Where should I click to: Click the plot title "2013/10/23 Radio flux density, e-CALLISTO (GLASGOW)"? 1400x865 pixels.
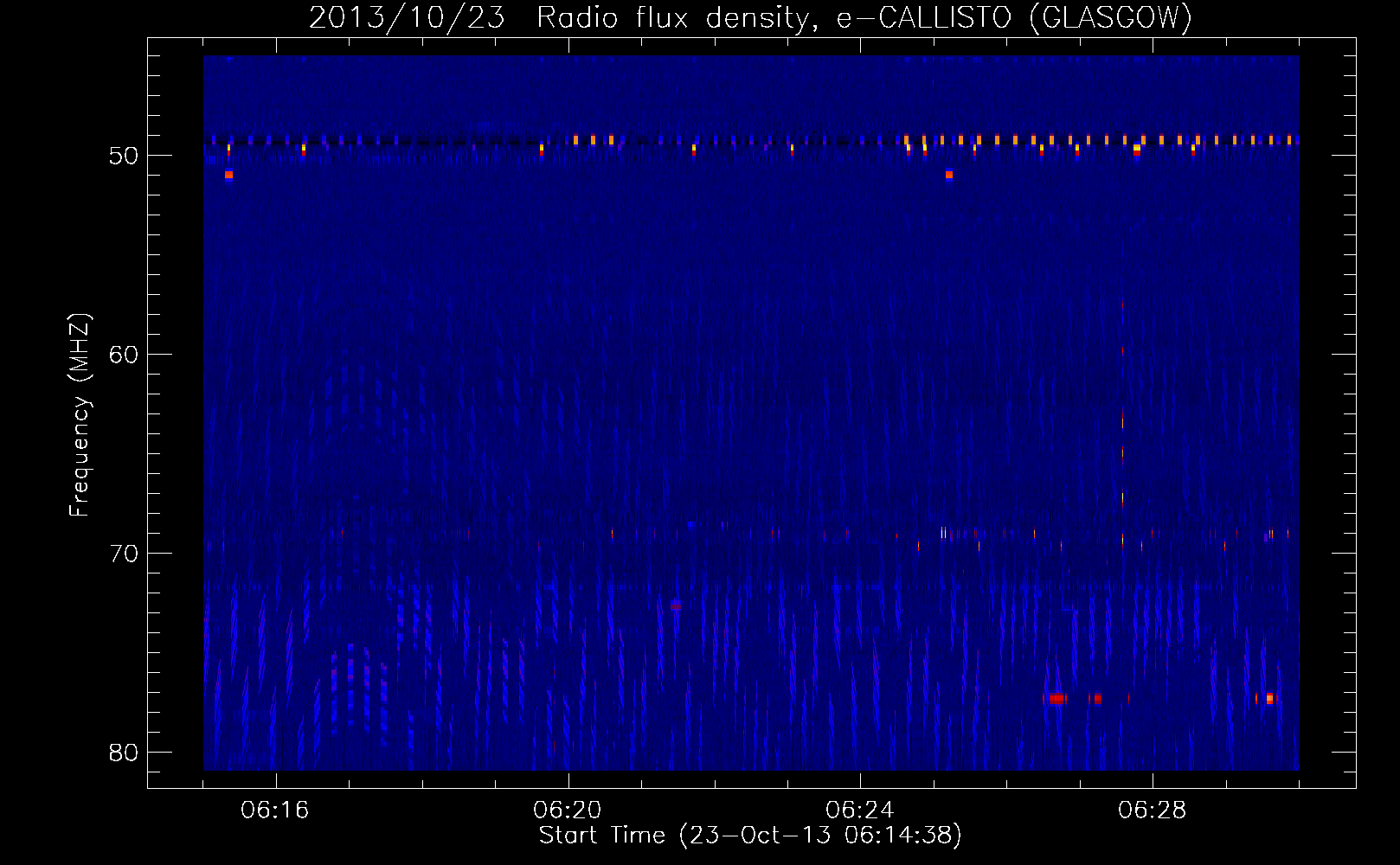click(x=750, y=17)
